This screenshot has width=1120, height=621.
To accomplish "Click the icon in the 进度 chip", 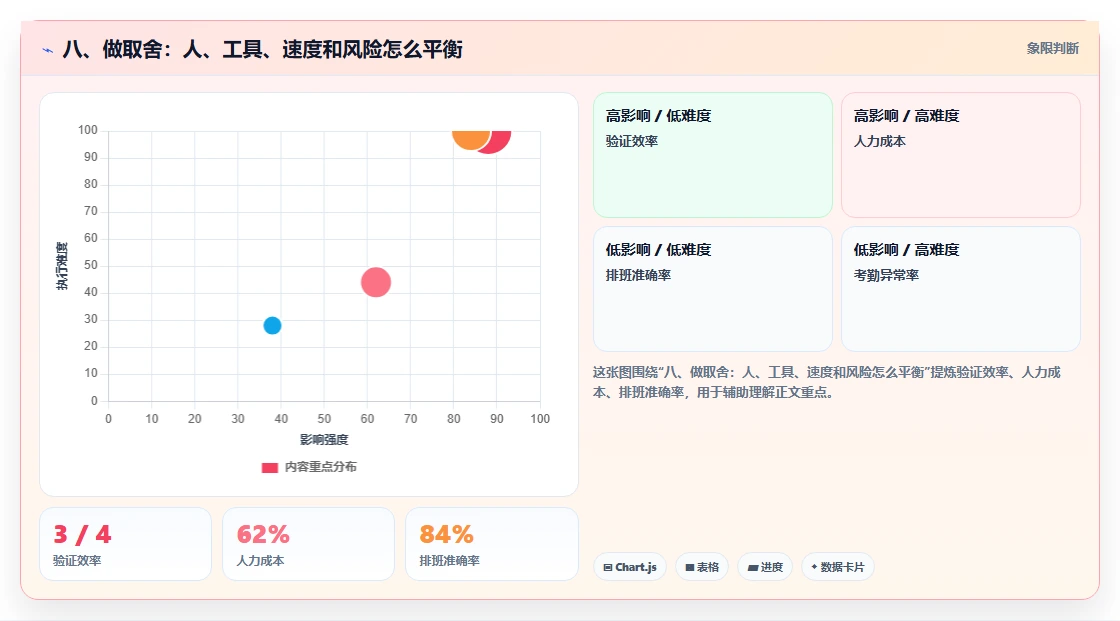I will pyautogui.click(x=753, y=567).
